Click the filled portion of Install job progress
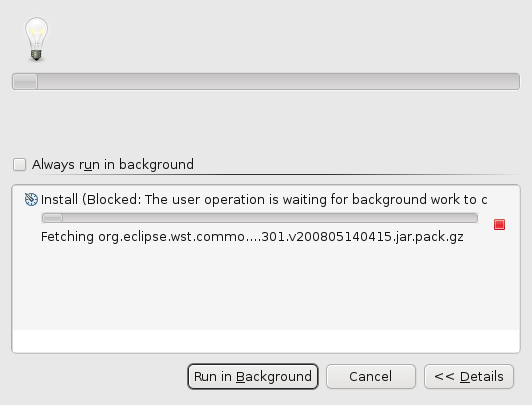Image resolution: width=532 pixels, height=405 pixels. pyautogui.click(x=53, y=218)
